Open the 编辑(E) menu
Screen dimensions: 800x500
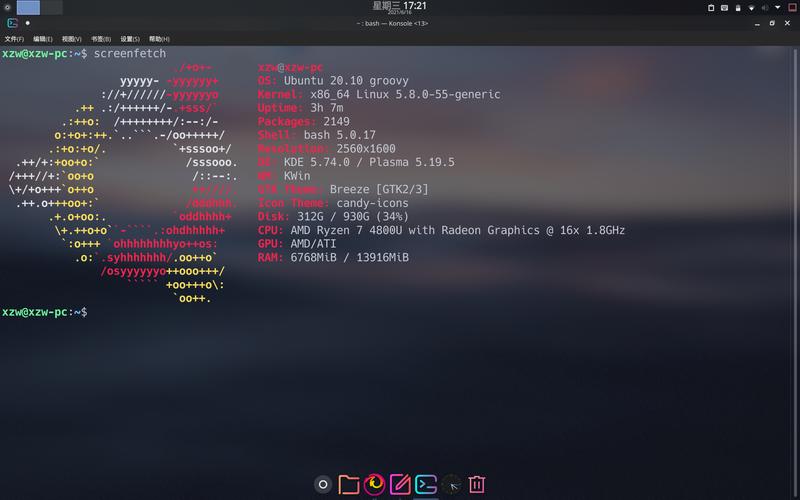point(43,39)
